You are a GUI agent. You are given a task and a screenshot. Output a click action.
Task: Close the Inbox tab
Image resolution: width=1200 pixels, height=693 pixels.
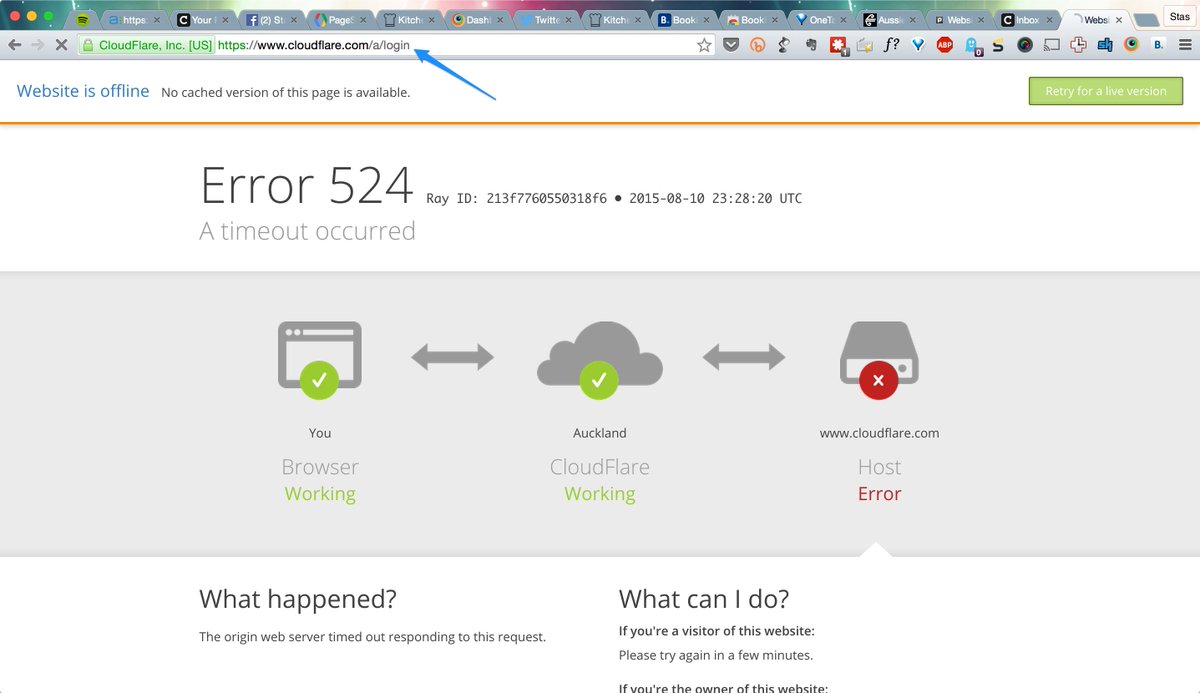tap(1049, 20)
